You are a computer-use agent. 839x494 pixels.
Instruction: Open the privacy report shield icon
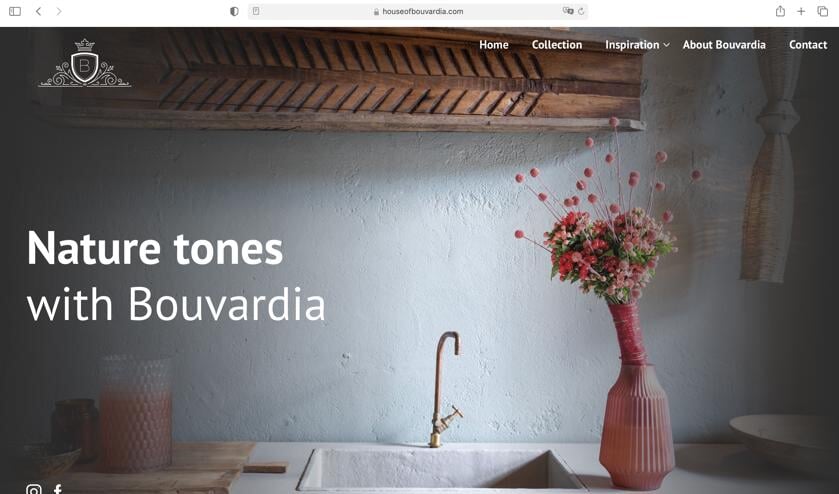(x=234, y=11)
